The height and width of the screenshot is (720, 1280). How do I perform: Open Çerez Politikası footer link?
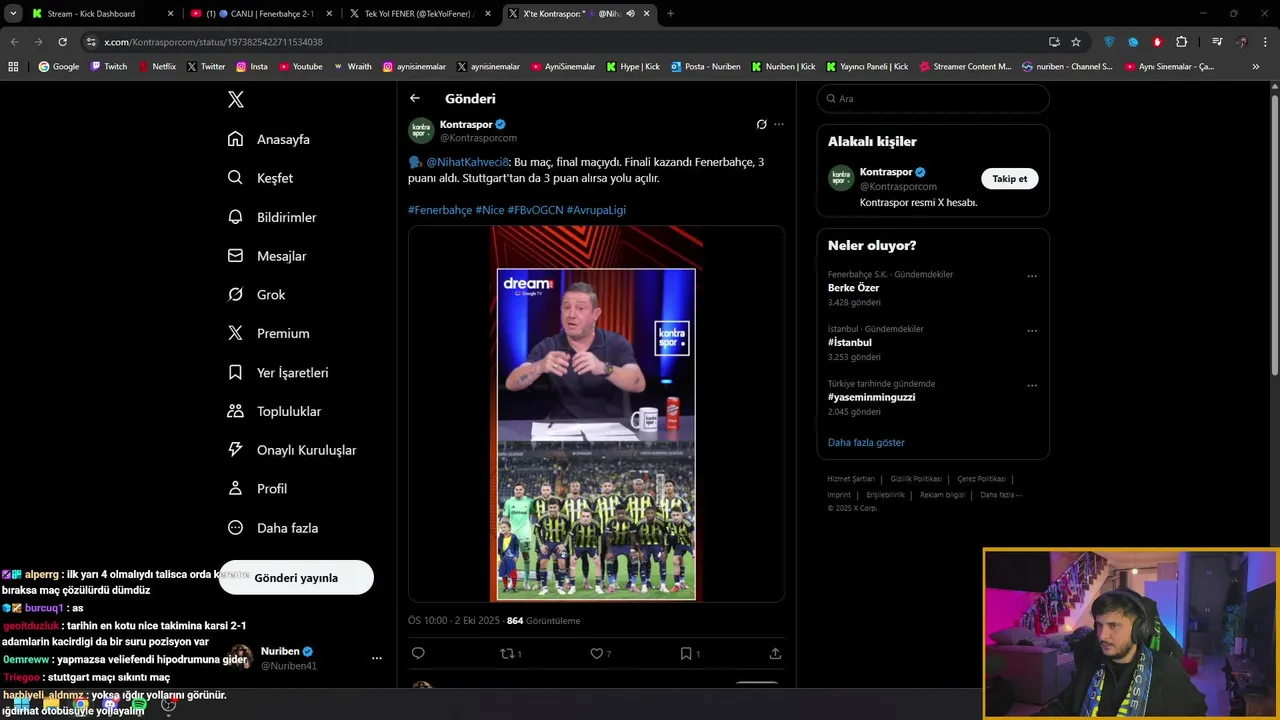pos(981,479)
